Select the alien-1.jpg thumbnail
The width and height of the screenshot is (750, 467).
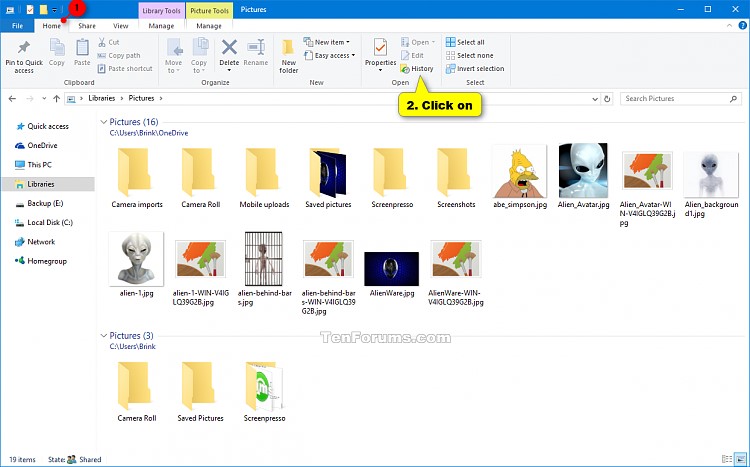(x=136, y=259)
